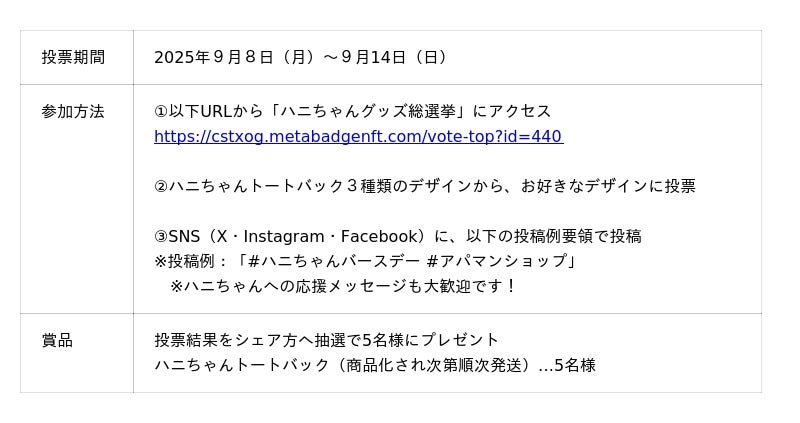Click the 投票期間 header cell
Screen dimensions: 800x423
pos(73,58)
